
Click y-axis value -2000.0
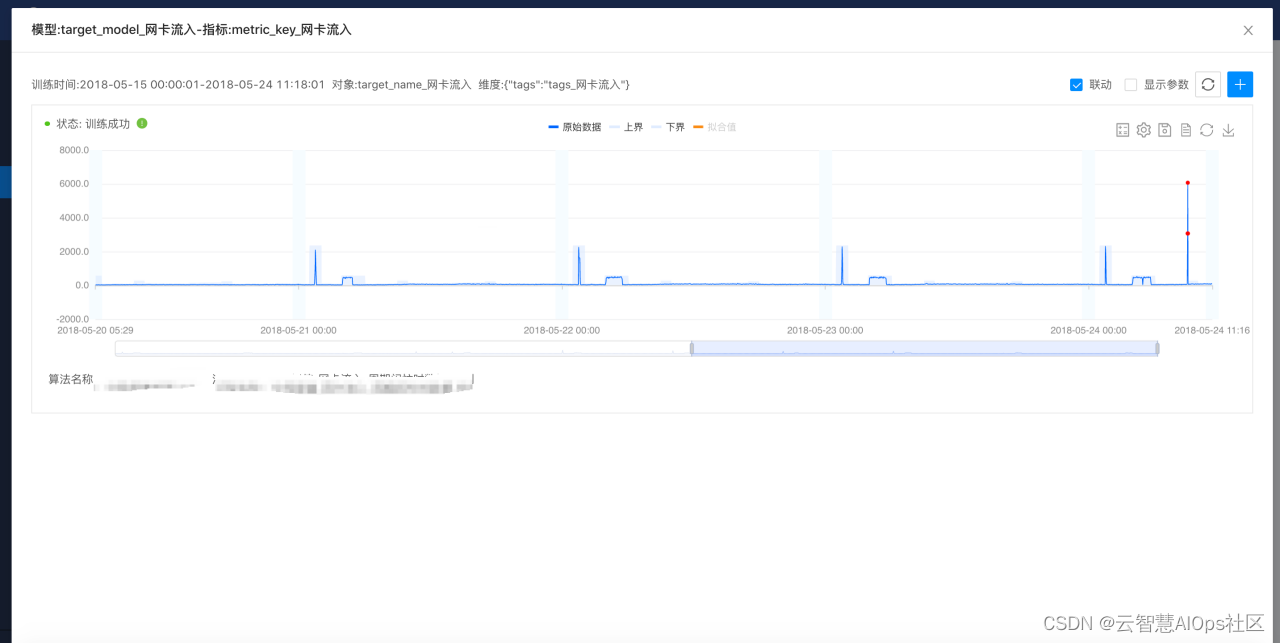click(x=72, y=319)
